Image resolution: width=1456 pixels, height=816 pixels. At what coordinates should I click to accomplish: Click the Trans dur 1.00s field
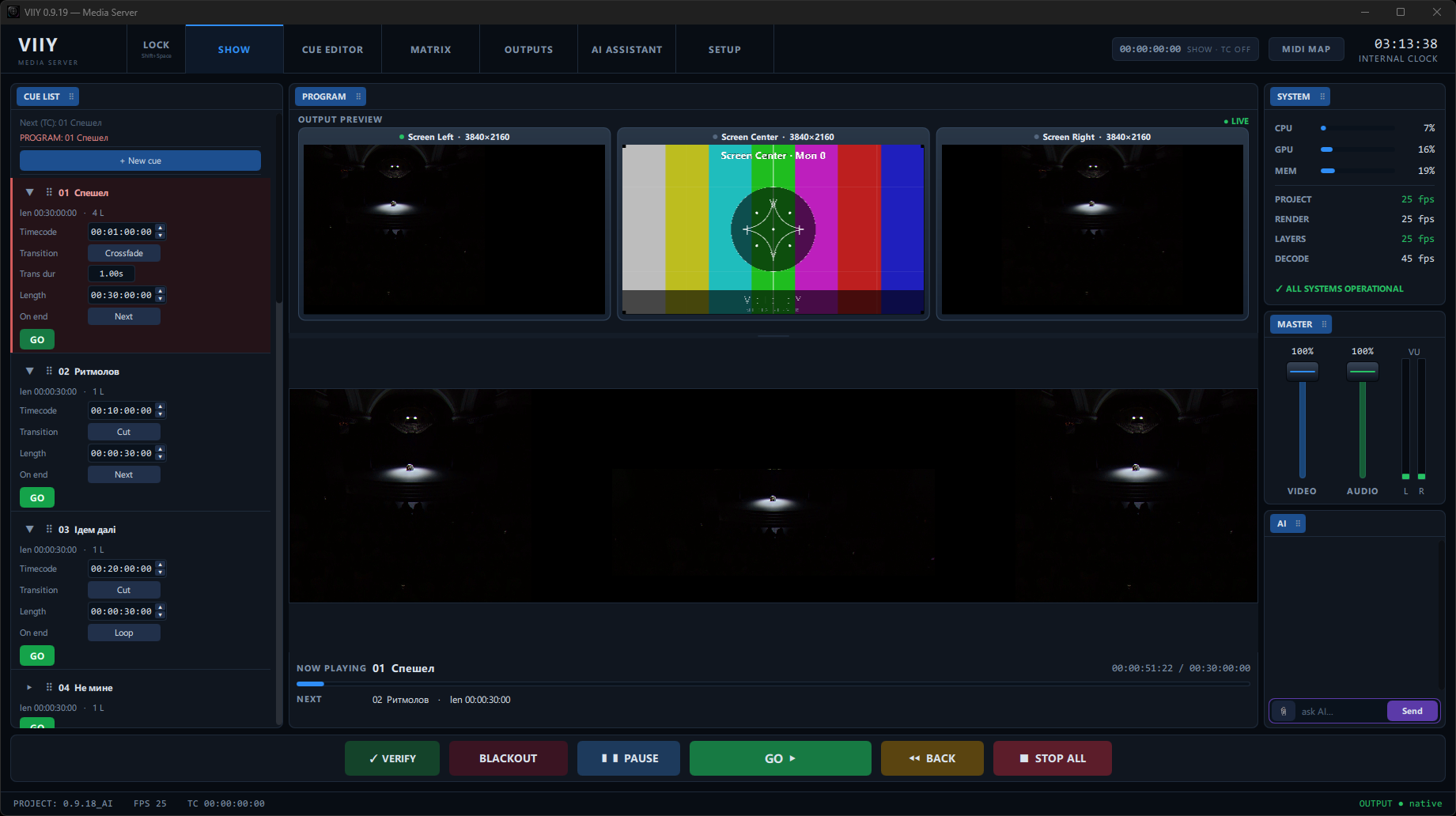click(112, 274)
